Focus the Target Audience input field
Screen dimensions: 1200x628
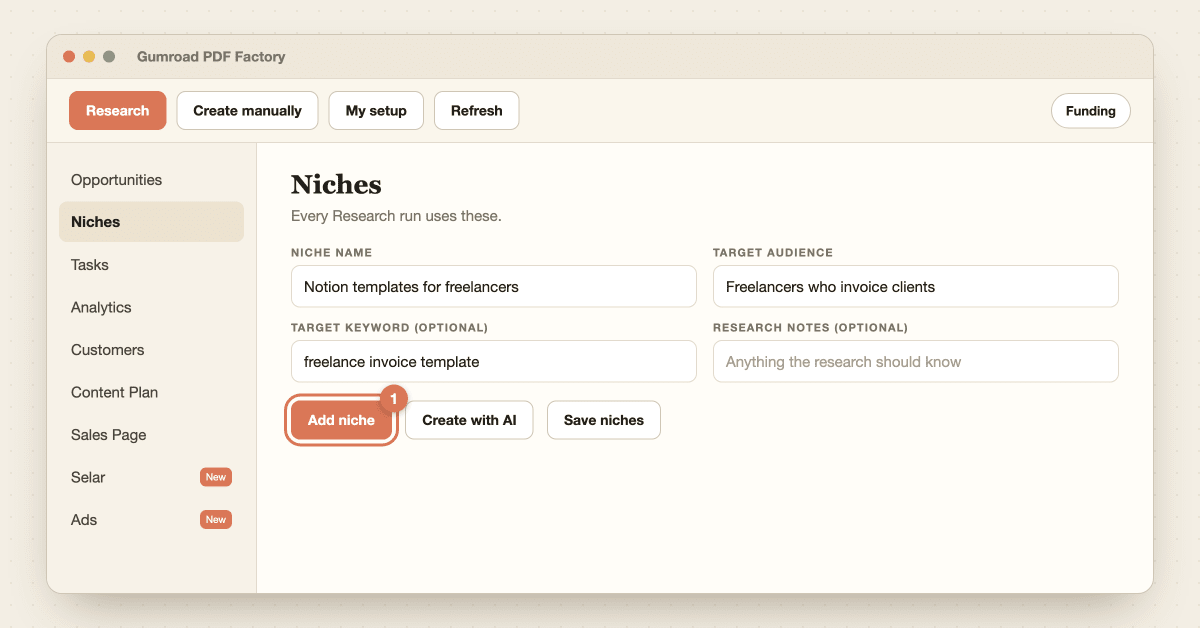916,286
